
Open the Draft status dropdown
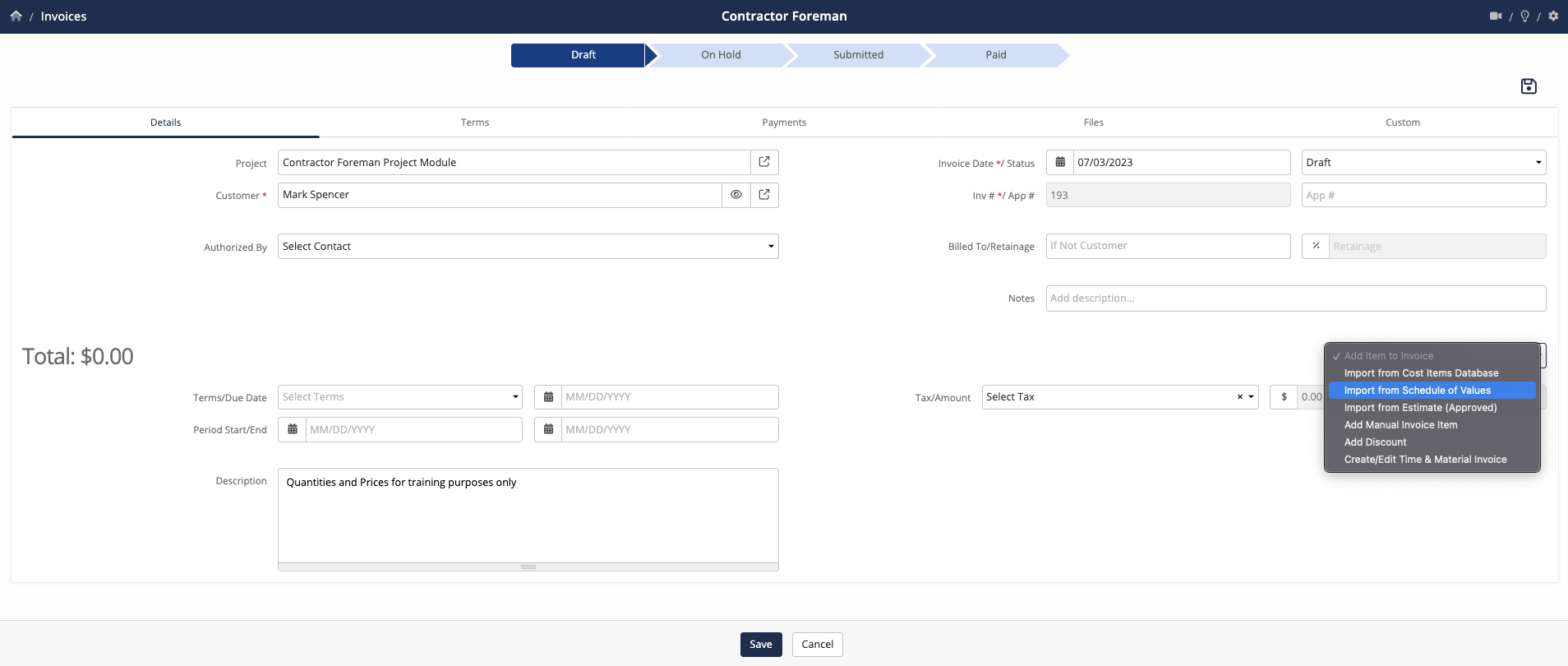click(x=1423, y=162)
